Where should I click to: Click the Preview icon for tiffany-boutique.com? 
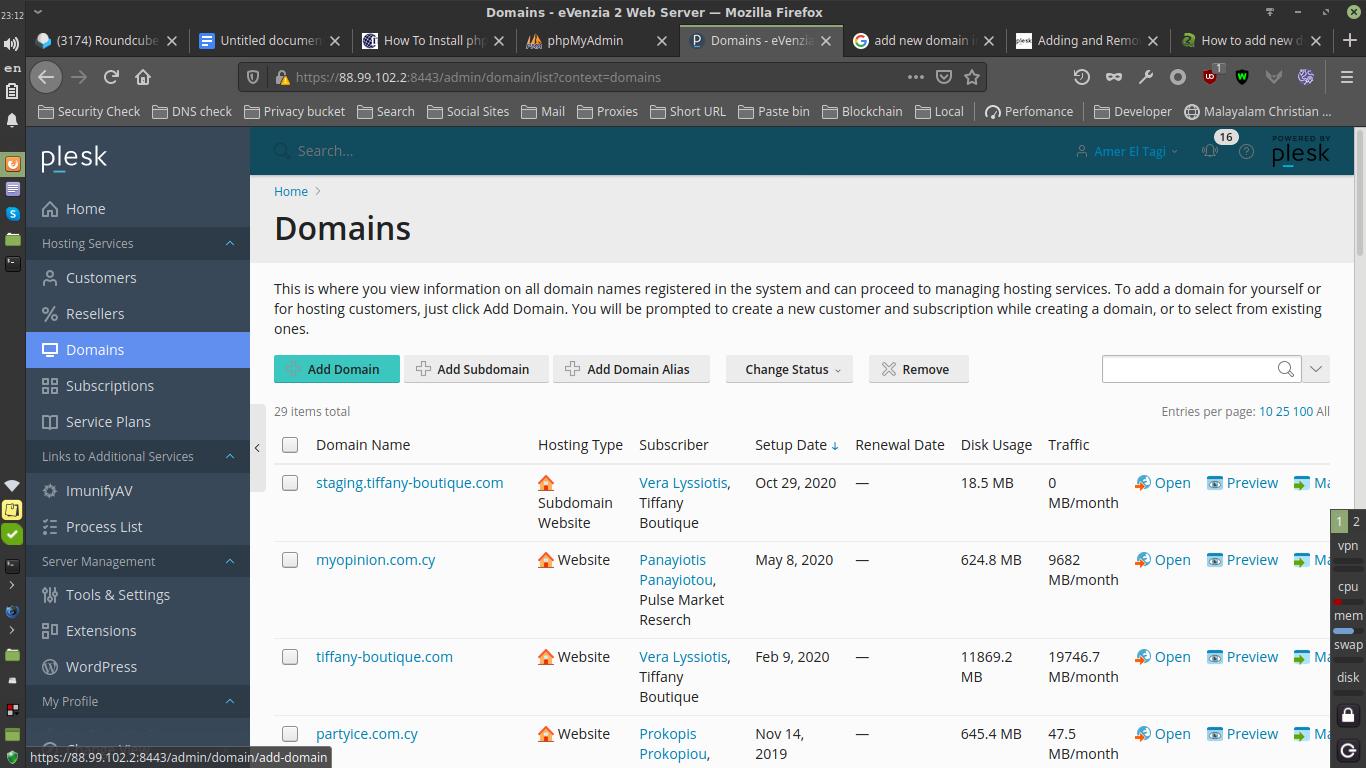pyautogui.click(x=1215, y=657)
